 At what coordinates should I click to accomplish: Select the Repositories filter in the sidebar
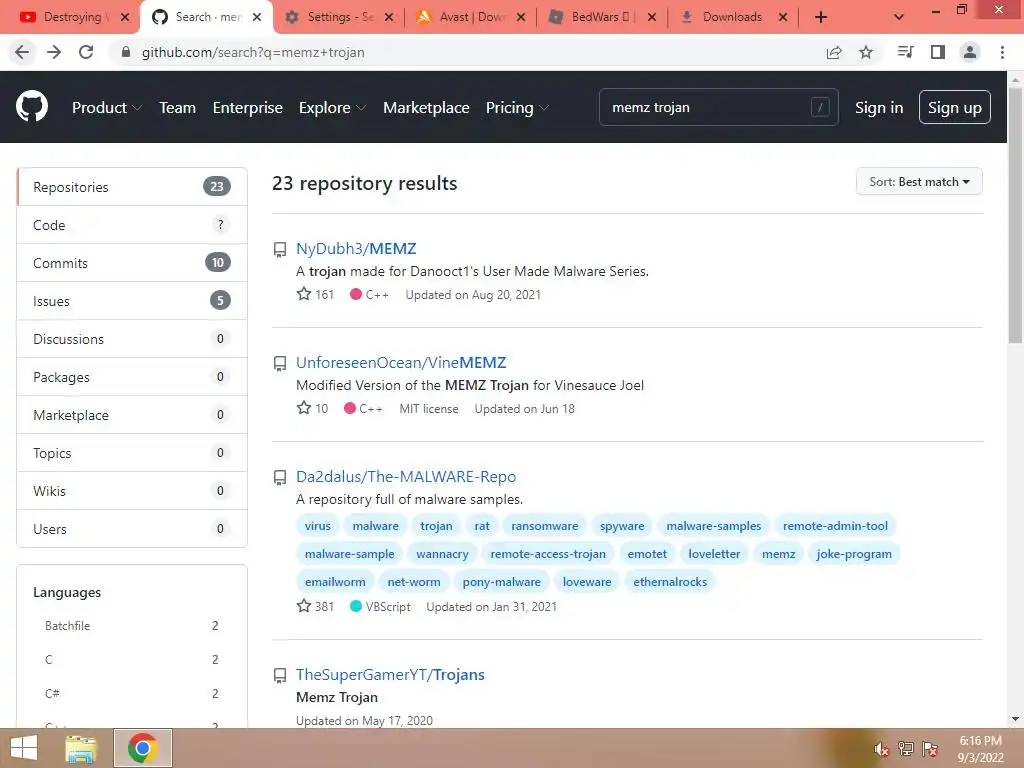pos(132,187)
